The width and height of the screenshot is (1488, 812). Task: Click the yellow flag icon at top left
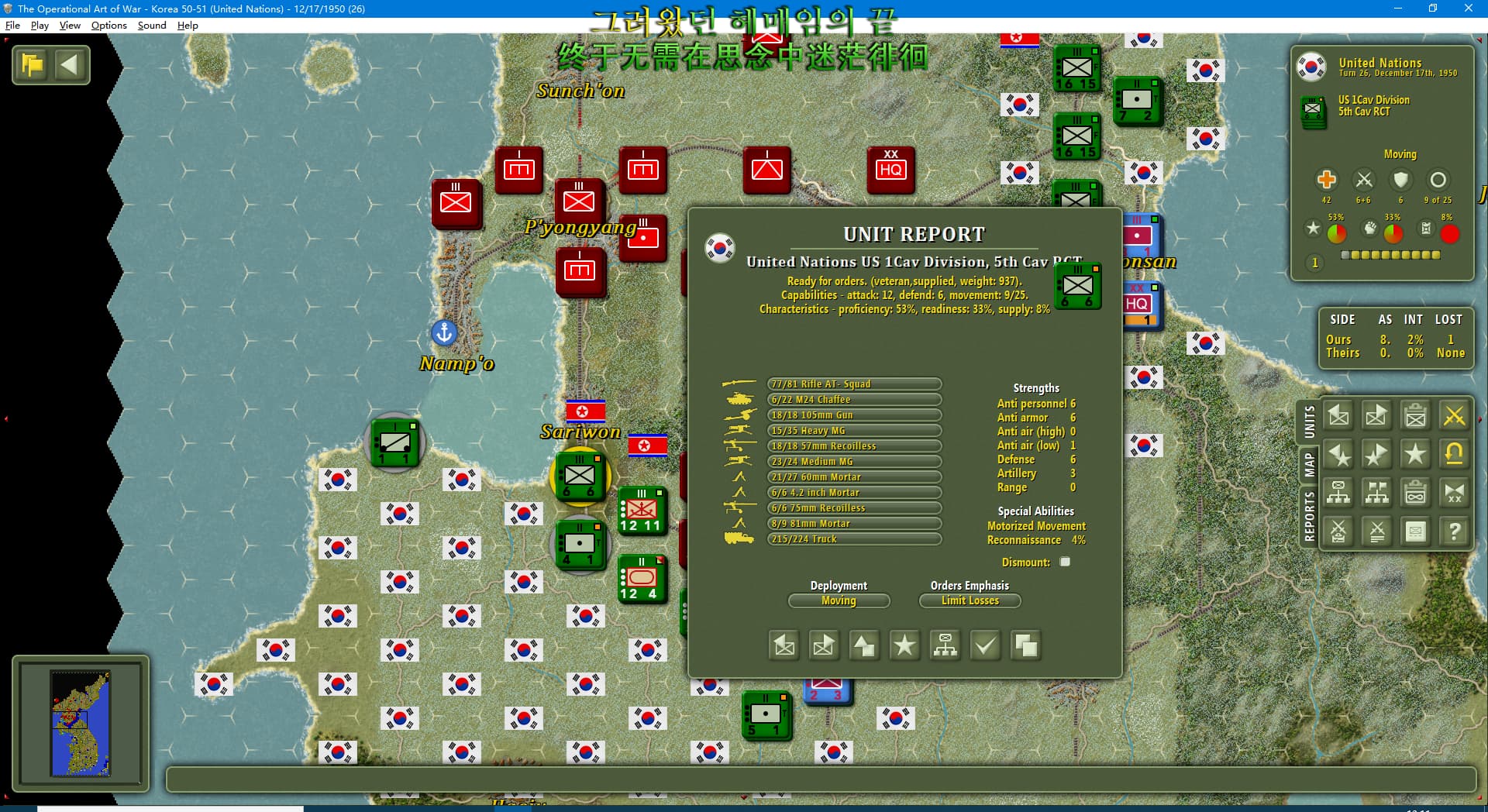[33, 64]
